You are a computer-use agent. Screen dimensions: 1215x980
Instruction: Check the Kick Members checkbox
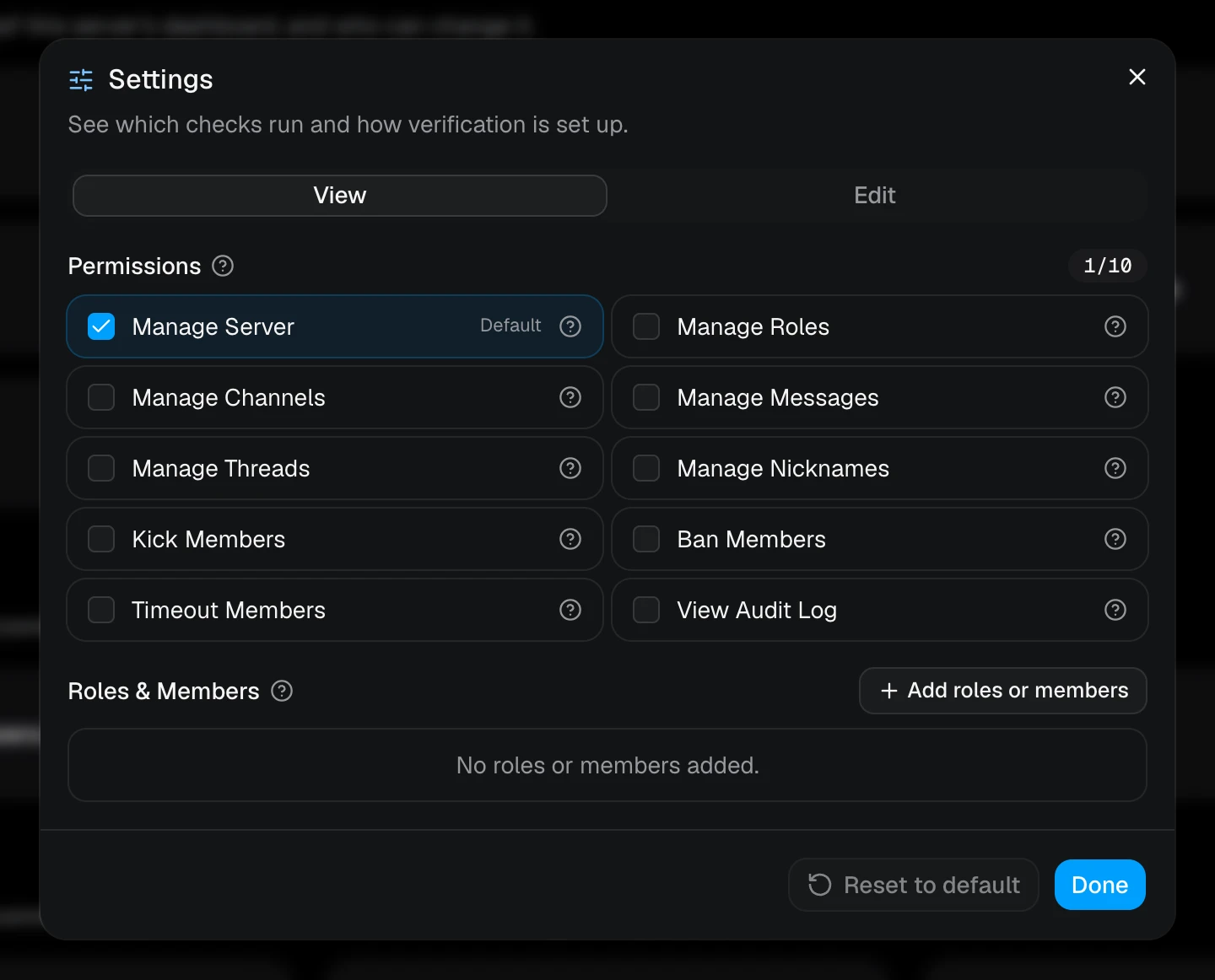click(101, 539)
